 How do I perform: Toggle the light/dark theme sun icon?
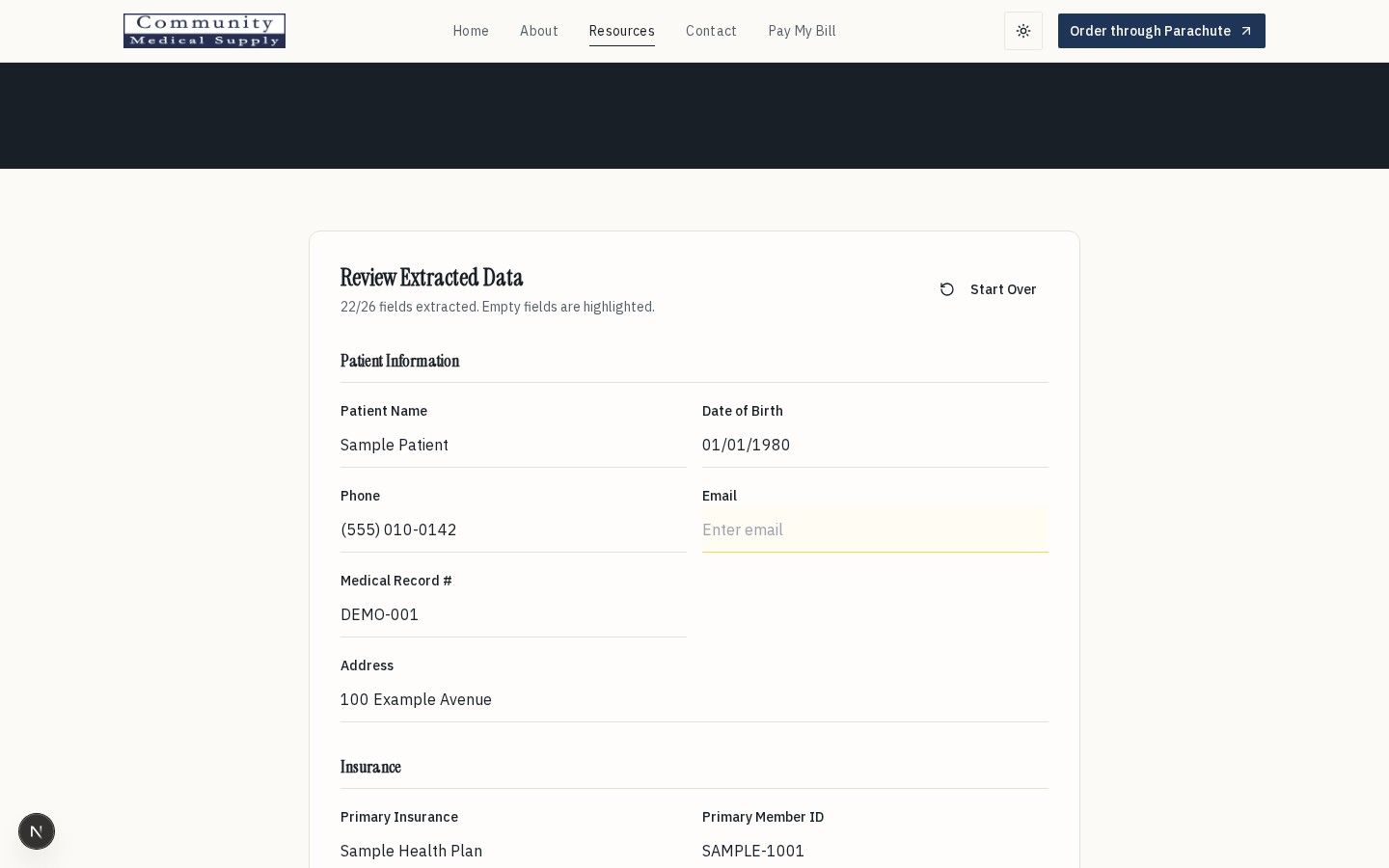pos(1023,31)
